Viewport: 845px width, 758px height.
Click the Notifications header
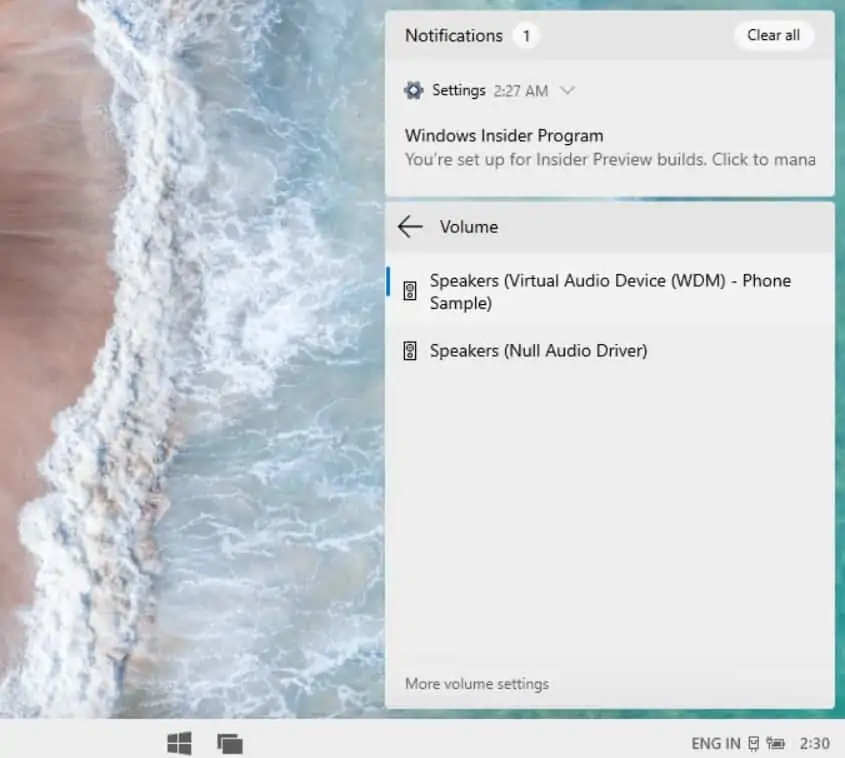tap(453, 35)
